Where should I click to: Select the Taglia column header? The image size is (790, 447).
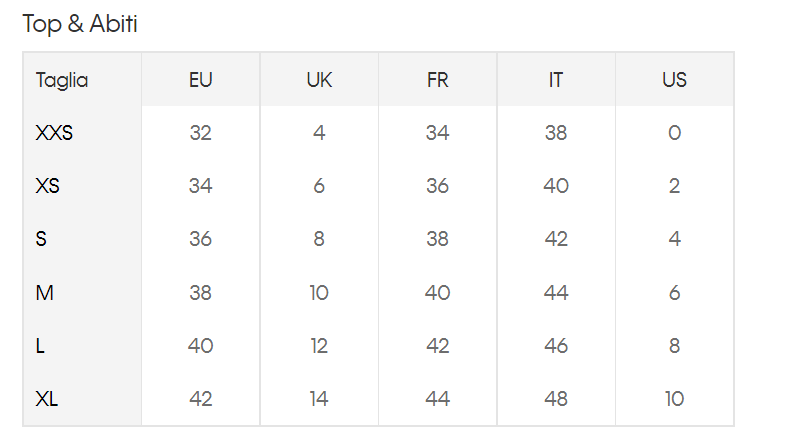click(x=62, y=81)
